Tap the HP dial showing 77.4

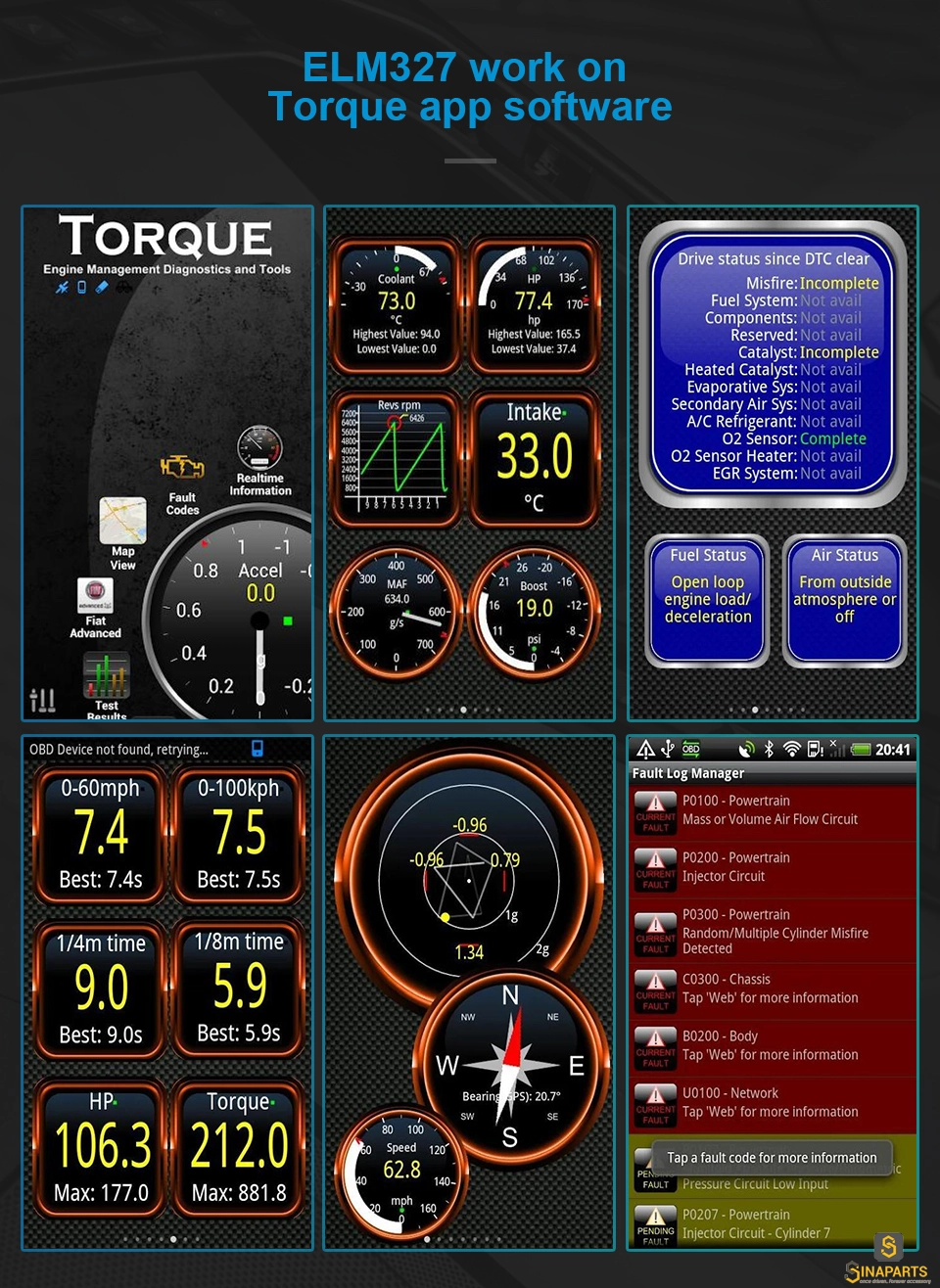[535, 305]
